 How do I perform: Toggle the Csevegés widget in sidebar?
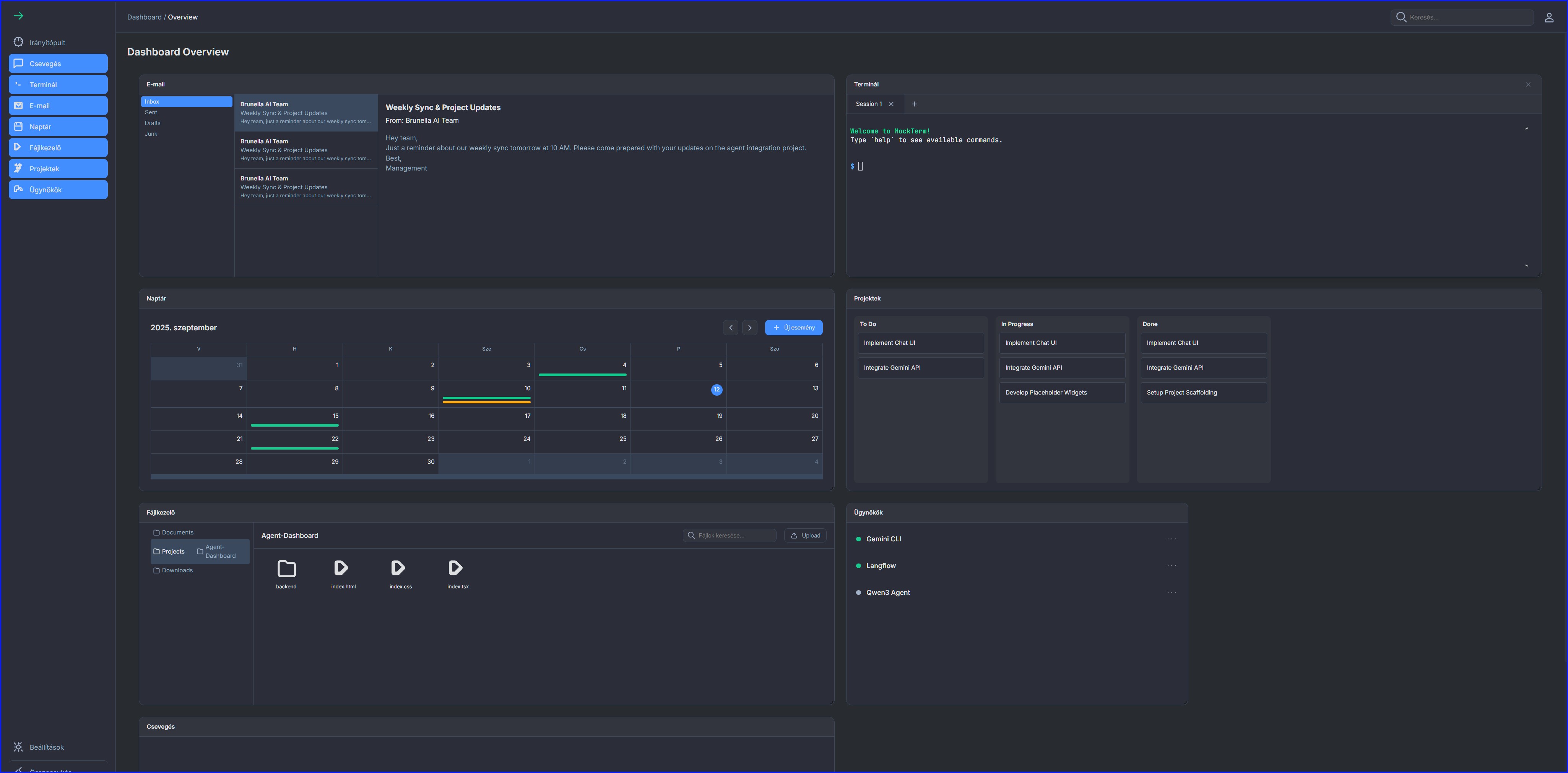[58, 64]
